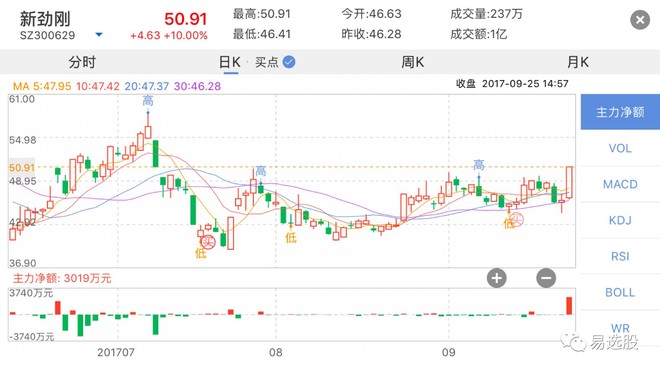Zoom in chart with plus icon
The width and height of the screenshot is (660, 371).
pyautogui.click(x=497, y=278)
